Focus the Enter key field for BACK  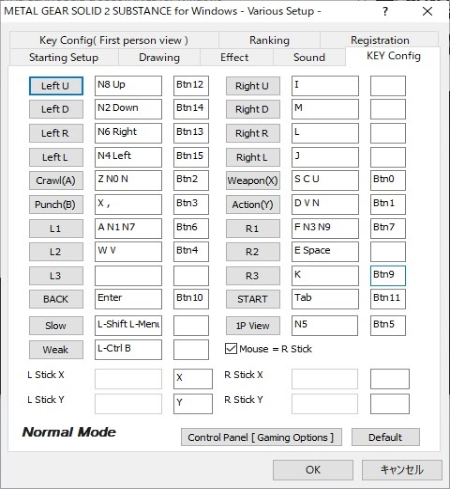pyautogui.click(x=128, y=299)
